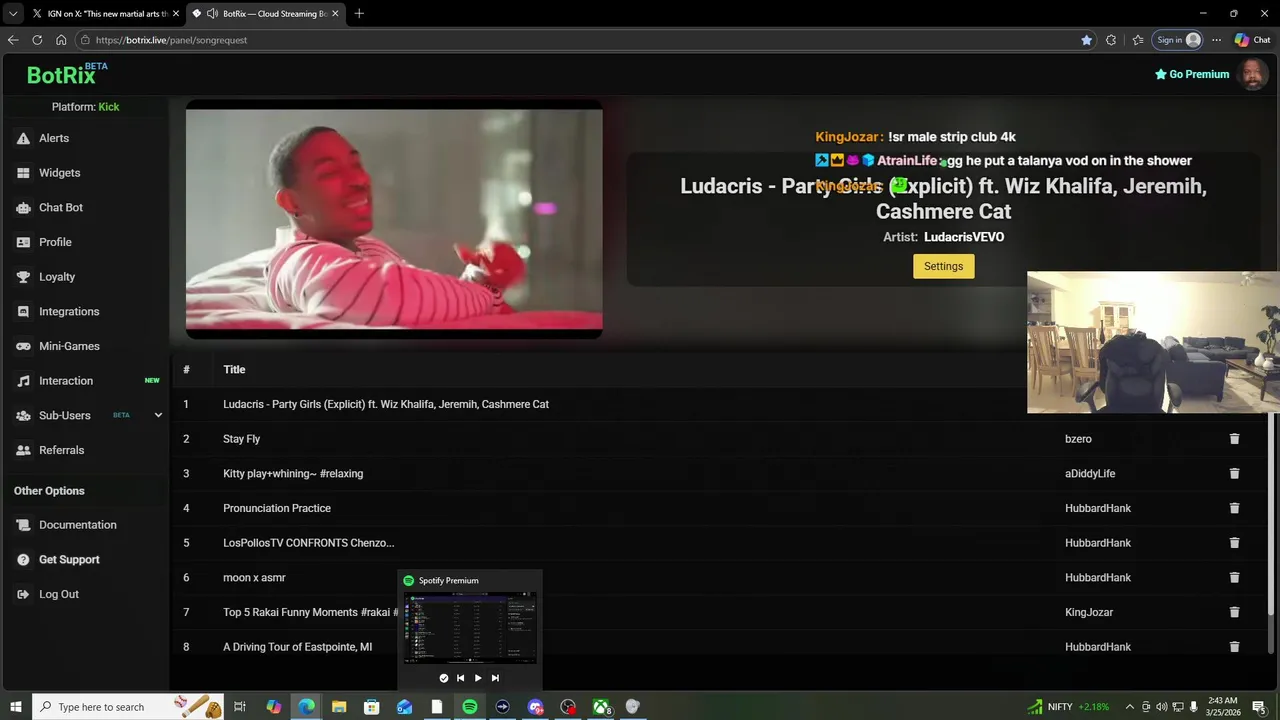Screen dimensions: 1280x720
Task: Open Spotify from taskbar
Action: pos(470,707)
